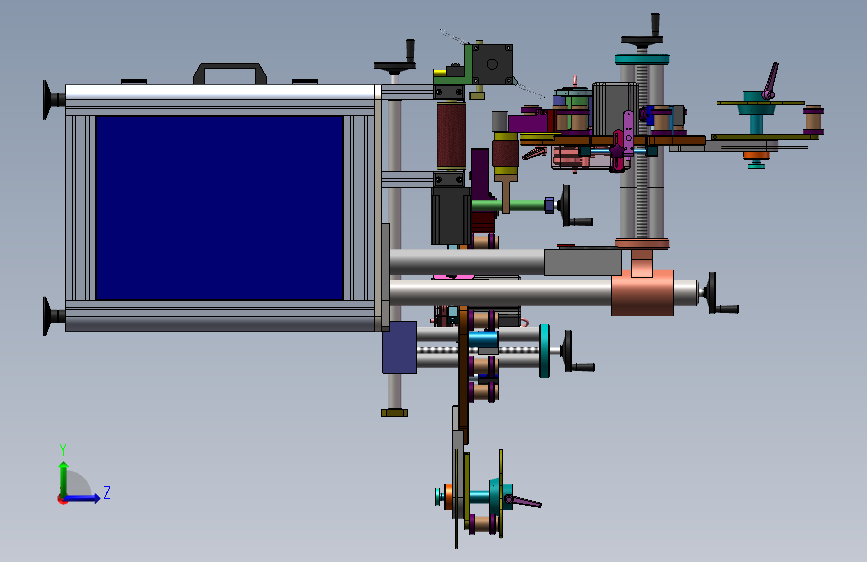This screenshot has width=867, height=562.
Task: Select the large dark blue cabinet panel
Action: pos(220,208)
